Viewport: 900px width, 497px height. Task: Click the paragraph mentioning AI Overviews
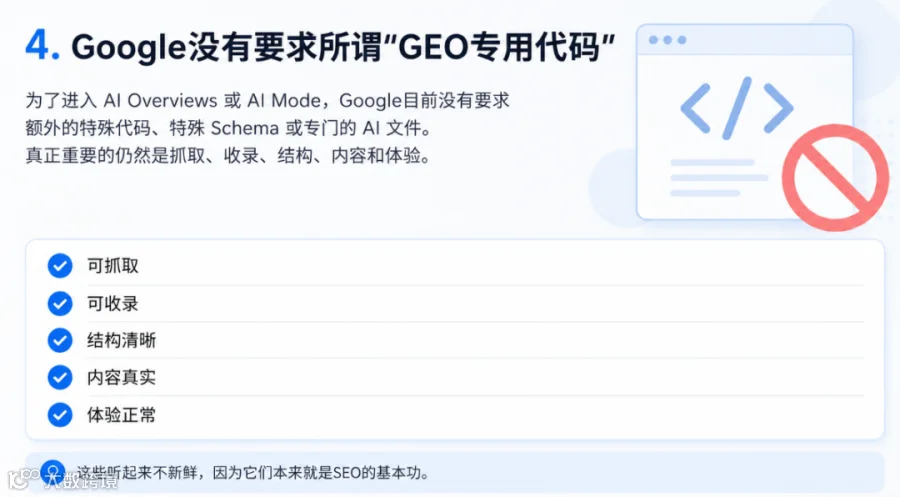pos(267,127)
